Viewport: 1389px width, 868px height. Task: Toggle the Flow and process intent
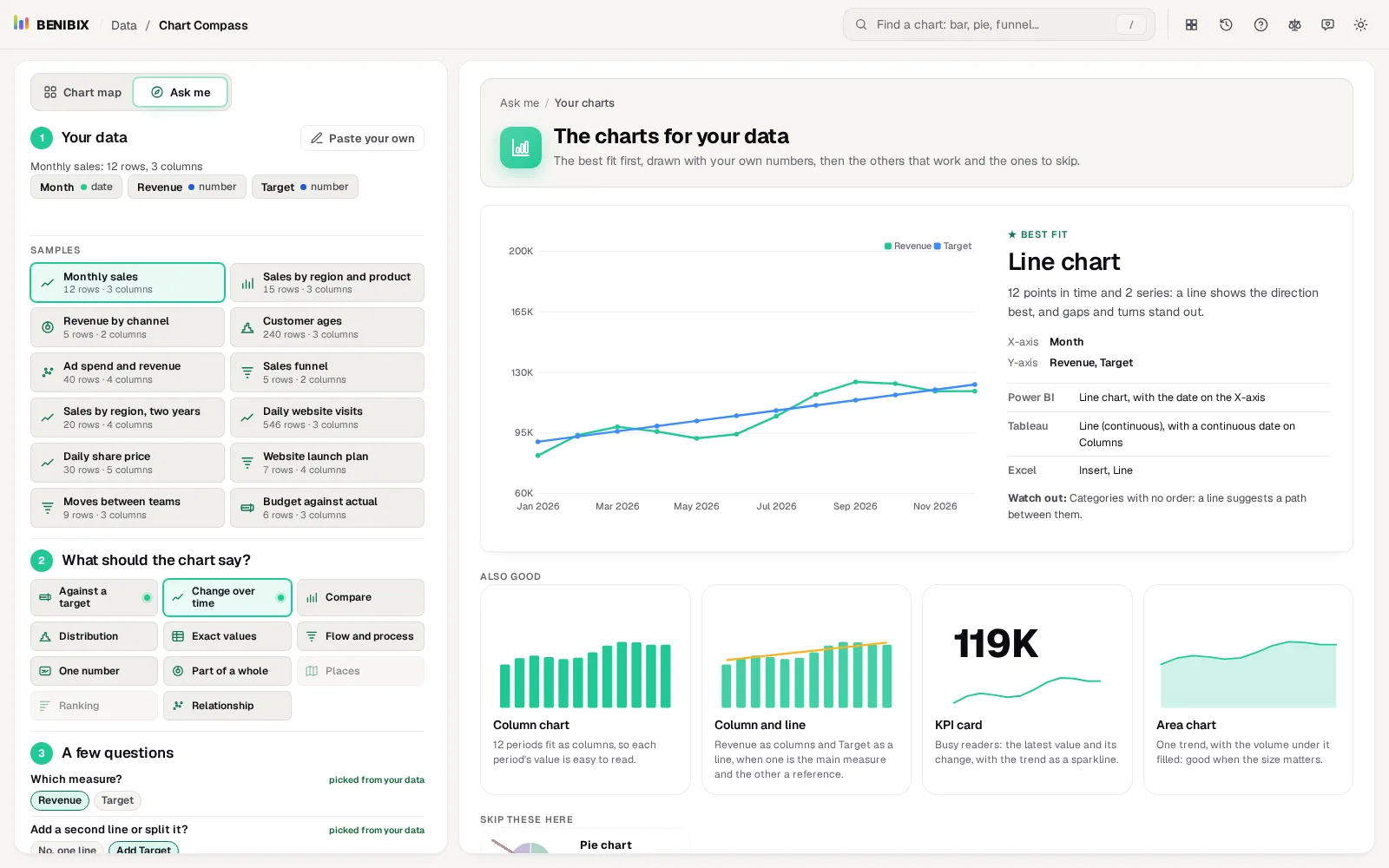[x=360, y=636]
